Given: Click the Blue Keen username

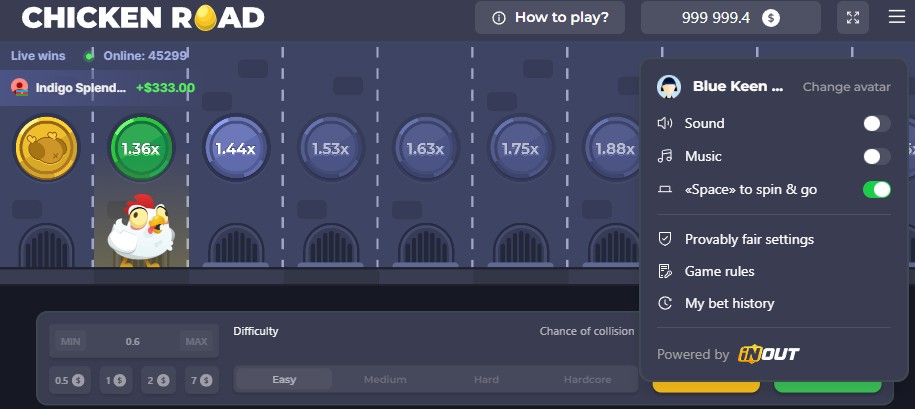Looking at the screenshot, I should click(x=738, y=86).
